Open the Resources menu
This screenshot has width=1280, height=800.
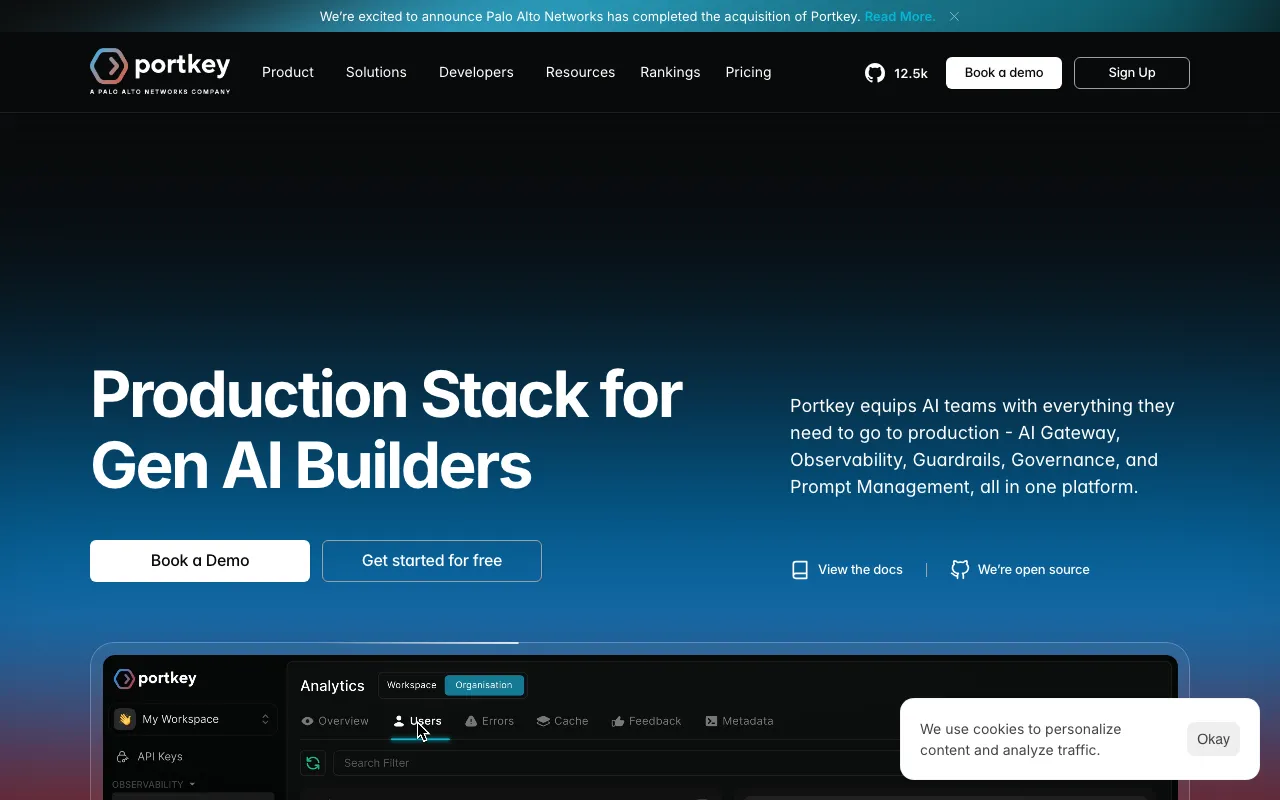580,72
